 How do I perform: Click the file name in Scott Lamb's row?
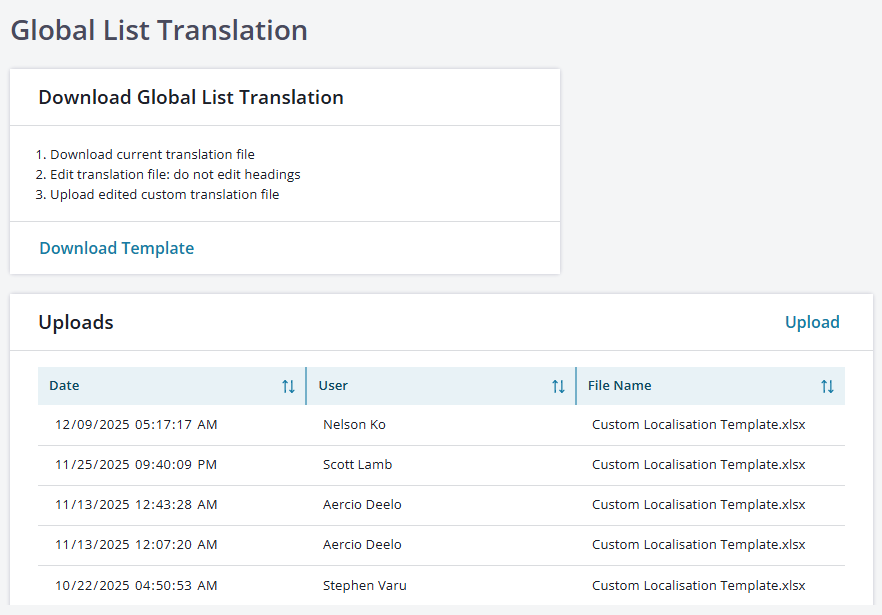698,465
